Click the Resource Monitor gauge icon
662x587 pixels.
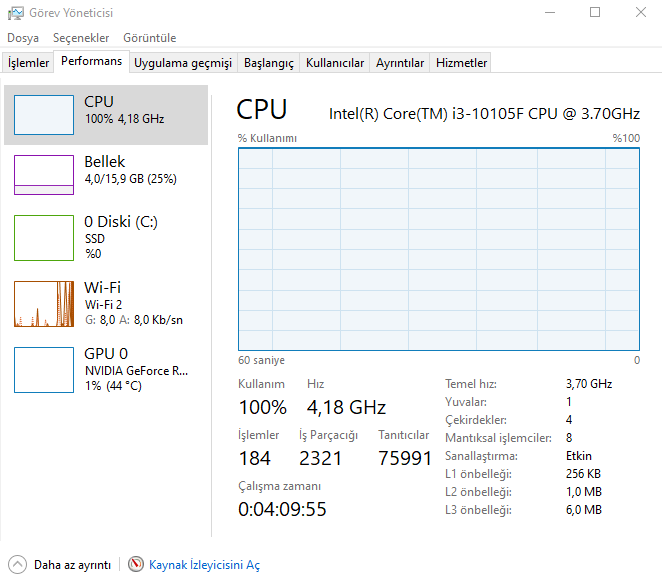point(136,564)
